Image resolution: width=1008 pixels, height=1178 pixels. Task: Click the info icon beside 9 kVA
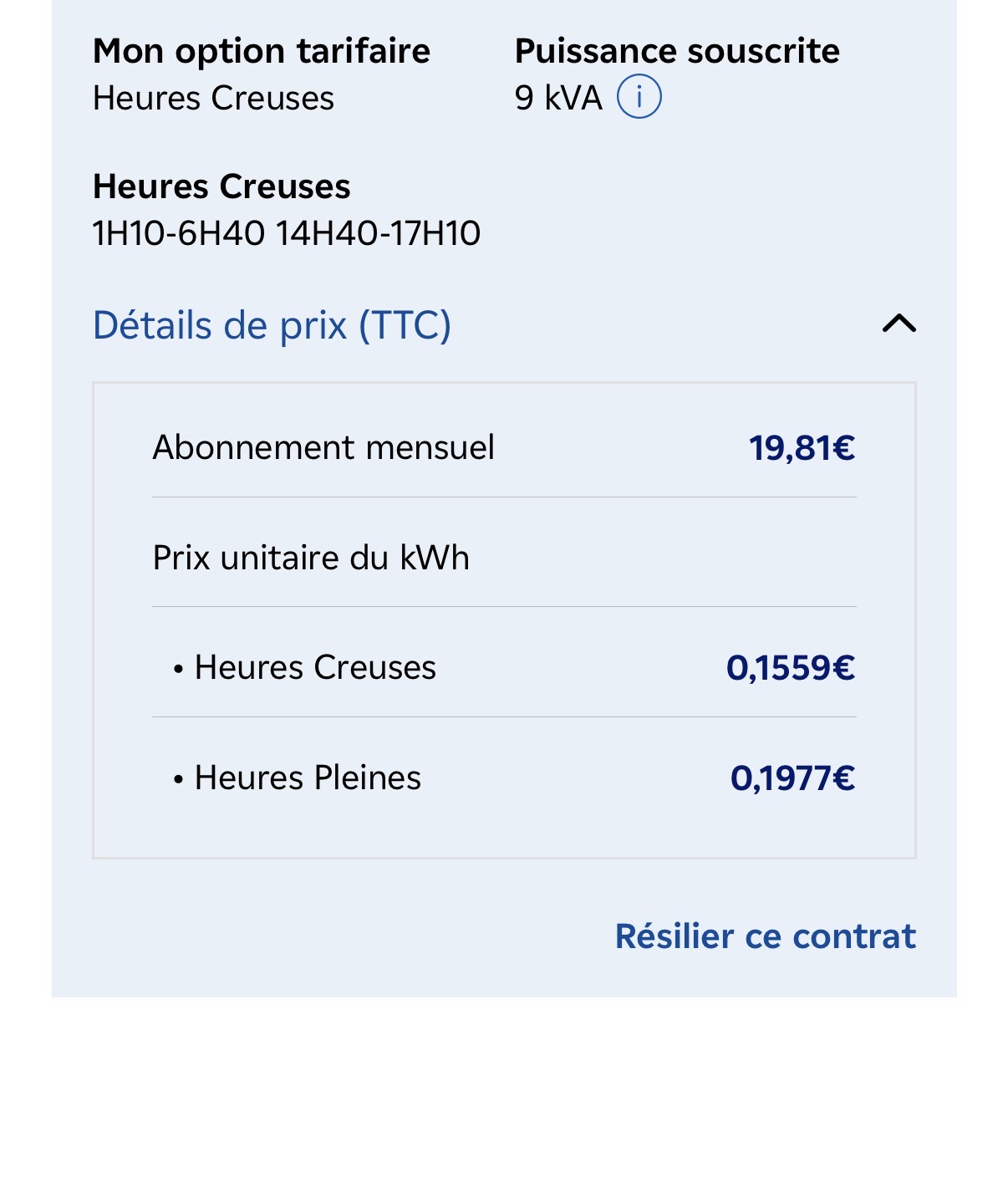[x=639, y=97]
